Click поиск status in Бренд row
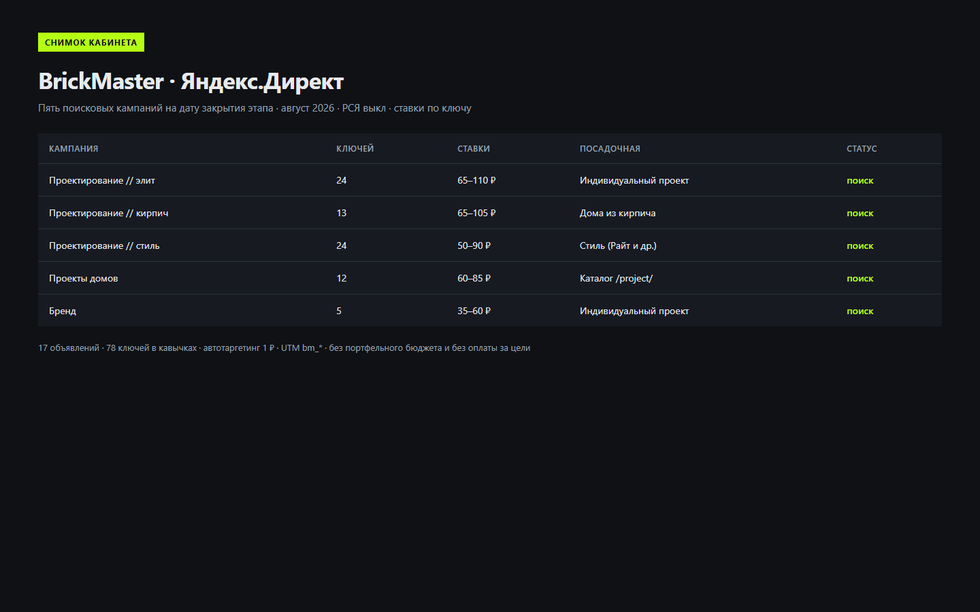The width and height of the screenshot is (980, 612). pos(860,311)
